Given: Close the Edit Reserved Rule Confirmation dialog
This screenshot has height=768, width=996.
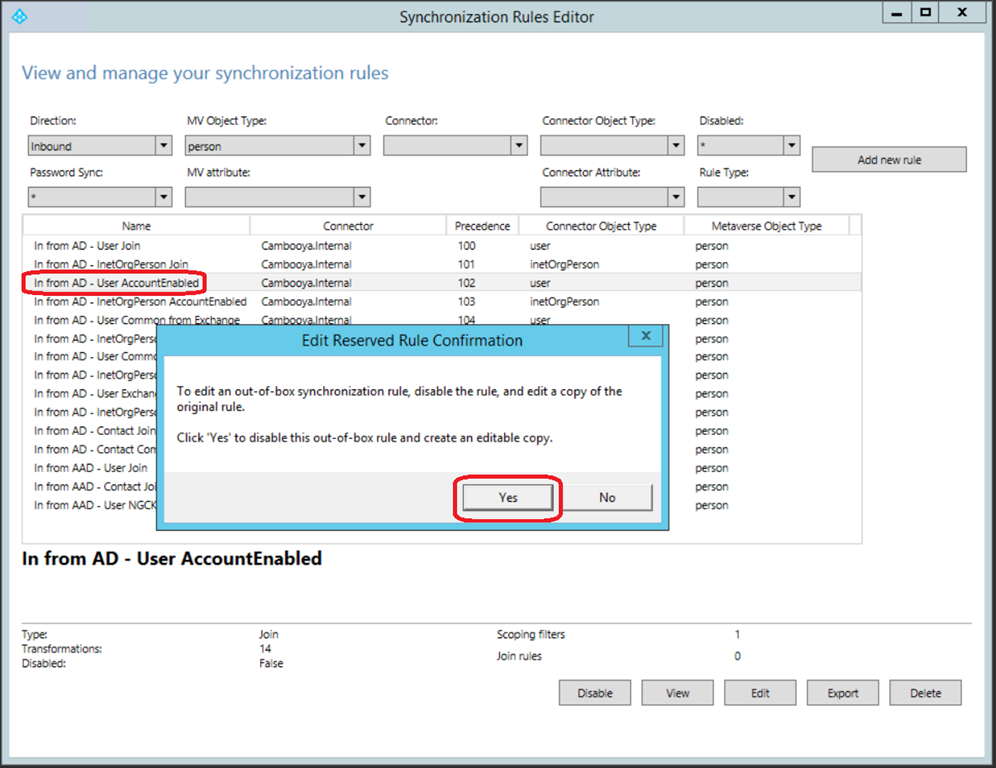Looking at the screenshot, I should point(646,336).
